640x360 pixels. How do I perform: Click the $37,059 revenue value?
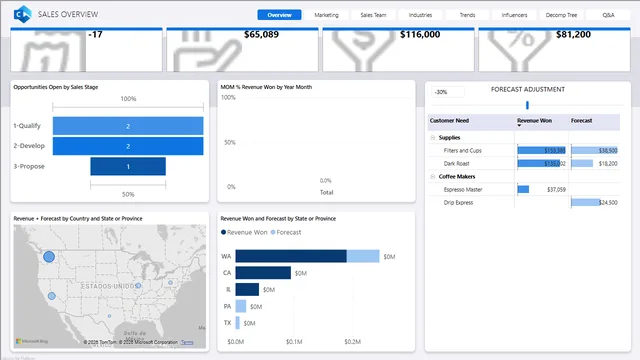coord(556,190)
